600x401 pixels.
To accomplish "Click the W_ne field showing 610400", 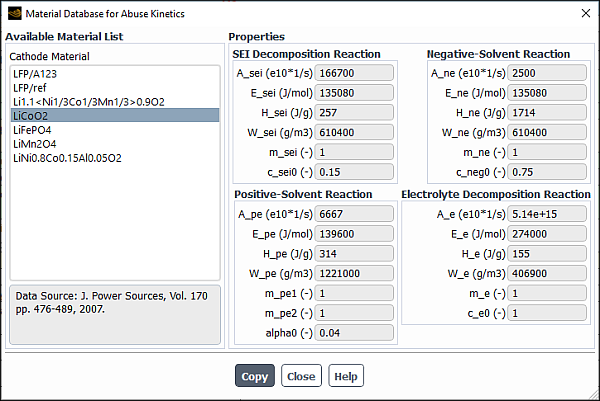I will 547,132.
